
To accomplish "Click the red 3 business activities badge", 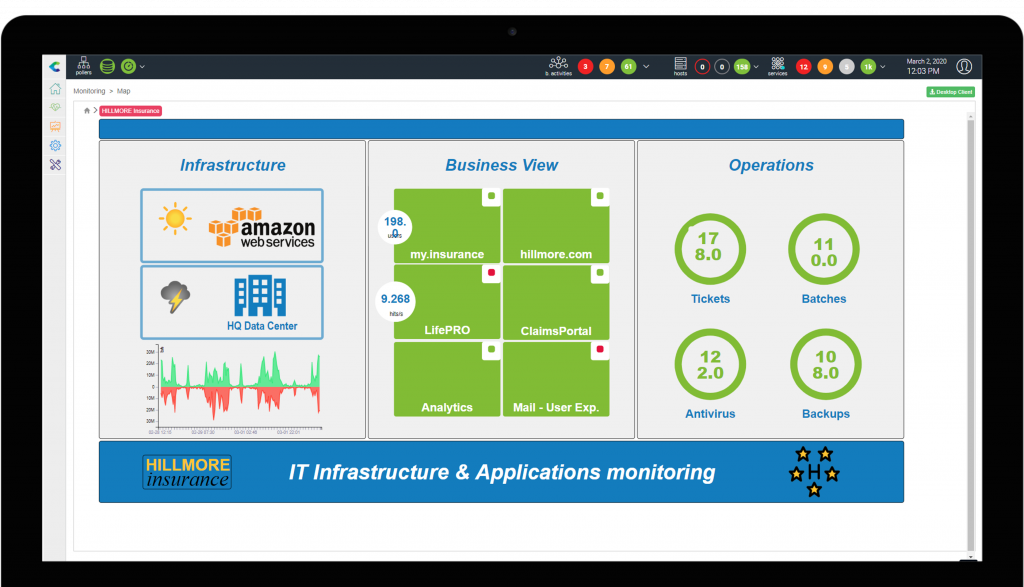I will click(586, 67).
